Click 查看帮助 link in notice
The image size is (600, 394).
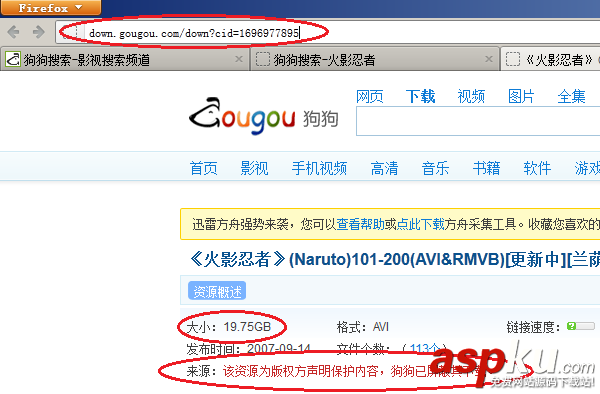pyautogui.click(x=360, y=224)
